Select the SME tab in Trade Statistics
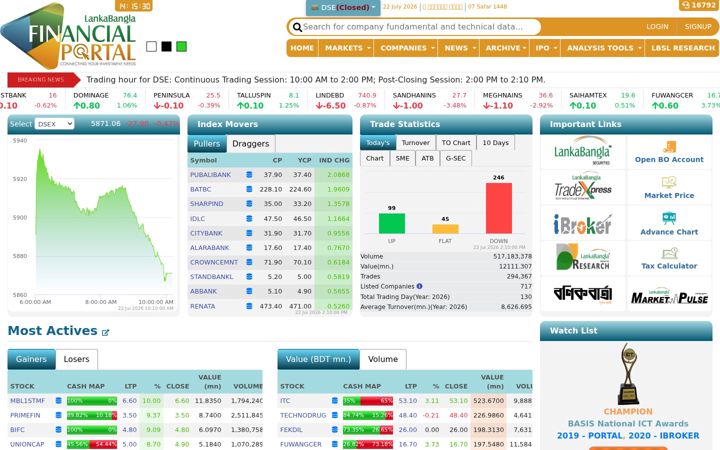 tap(402, 158)
